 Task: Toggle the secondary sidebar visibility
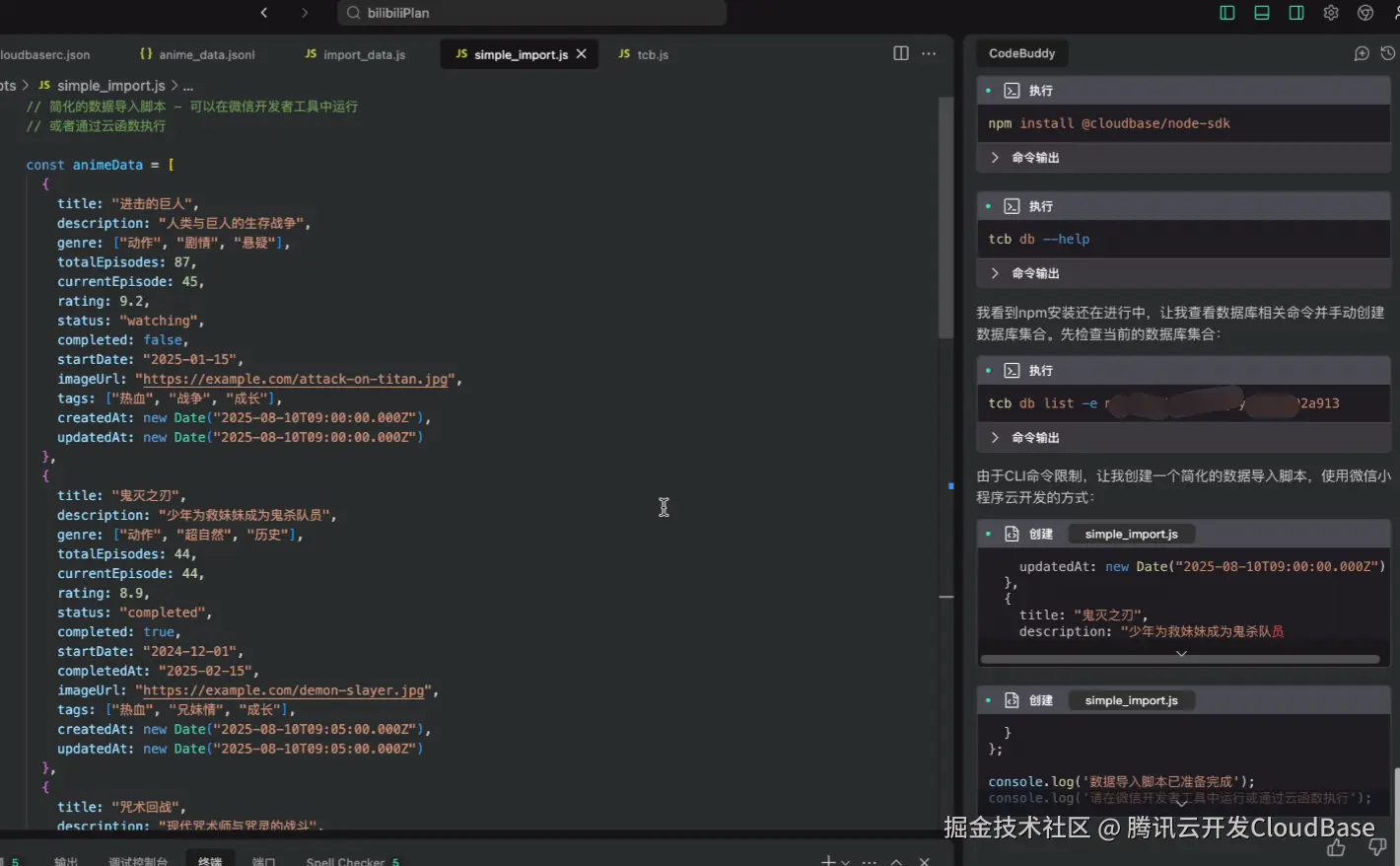point(1295,13)
